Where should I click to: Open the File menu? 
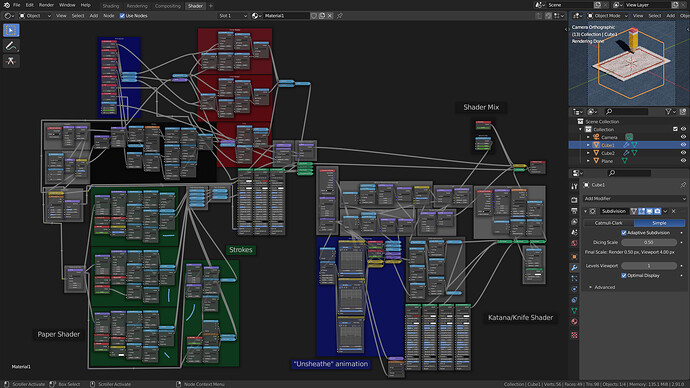pos(16,5)
